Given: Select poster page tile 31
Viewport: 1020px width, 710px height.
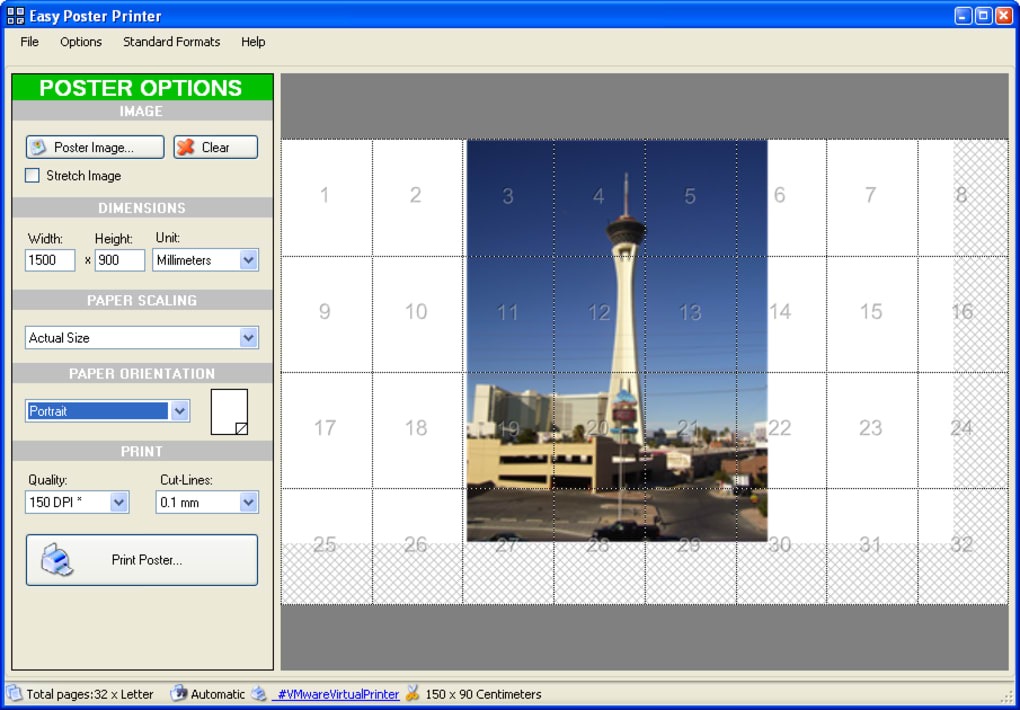Looking at the screenshot, I should (872, 546).
